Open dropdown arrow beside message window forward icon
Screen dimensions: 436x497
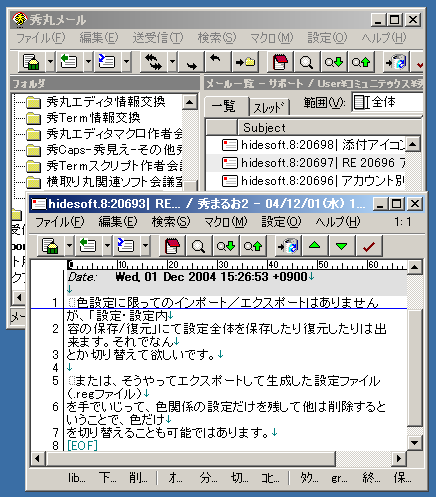[x=145, y=246]
